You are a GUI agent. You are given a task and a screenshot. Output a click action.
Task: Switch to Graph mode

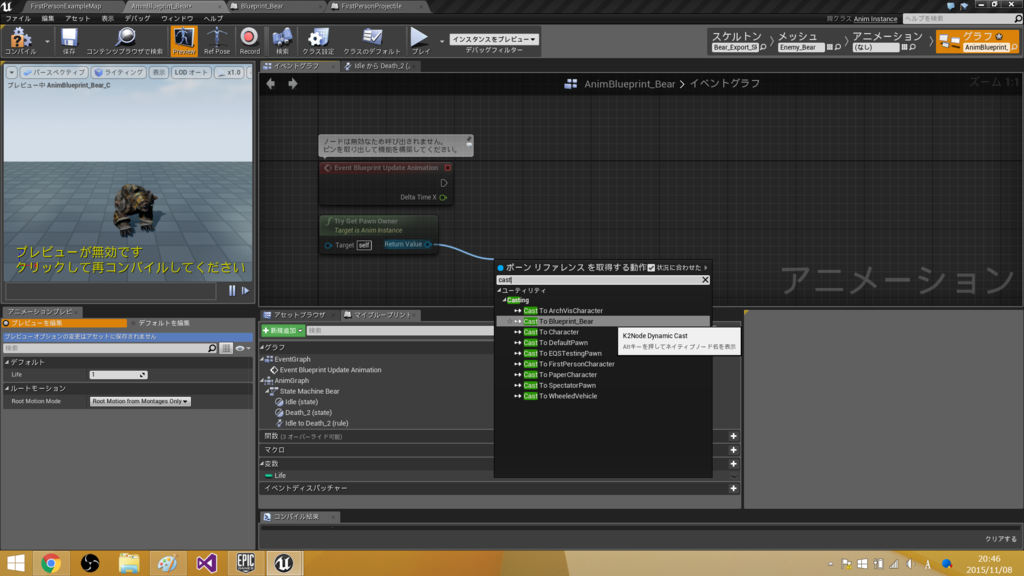pyautogui.click(x=978, y=41)
